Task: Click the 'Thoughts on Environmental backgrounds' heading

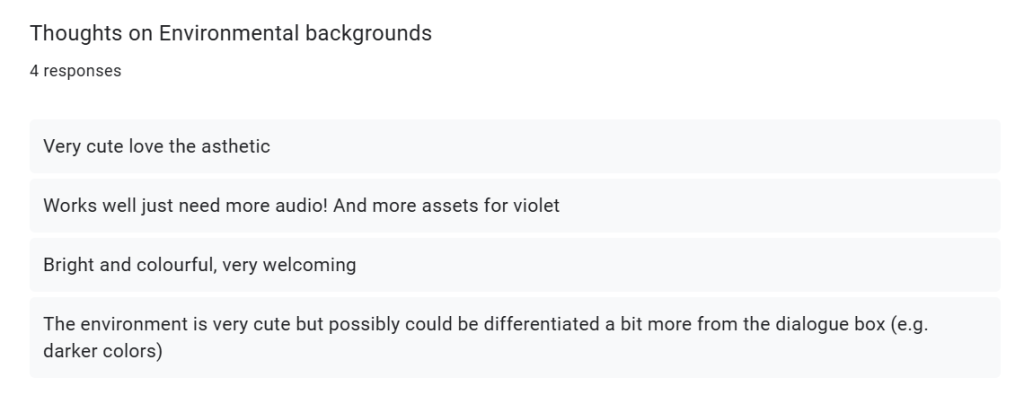Action: pos(231,33)
